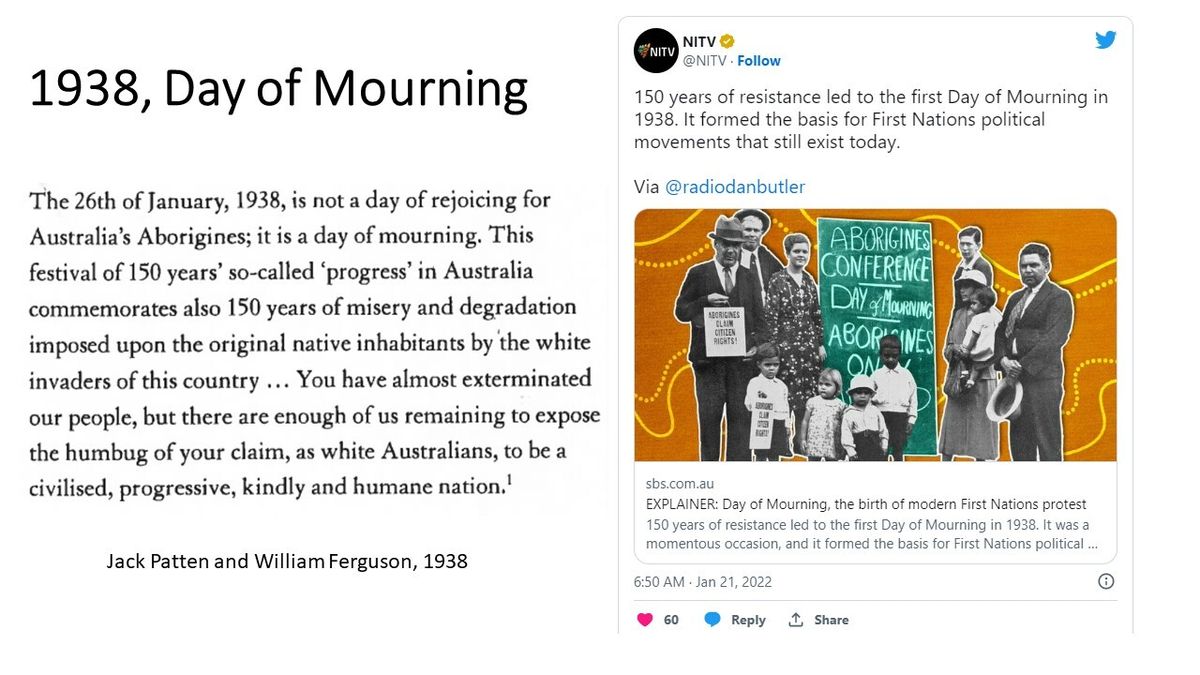
Task: Click the reply speech bubble icon
Action: (712, 620)
